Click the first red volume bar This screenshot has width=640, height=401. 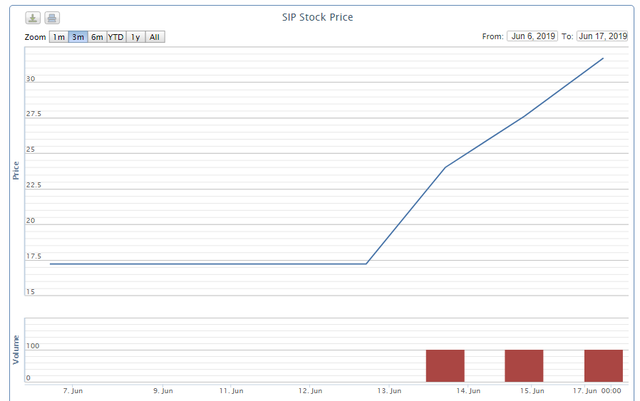(445, 365)
